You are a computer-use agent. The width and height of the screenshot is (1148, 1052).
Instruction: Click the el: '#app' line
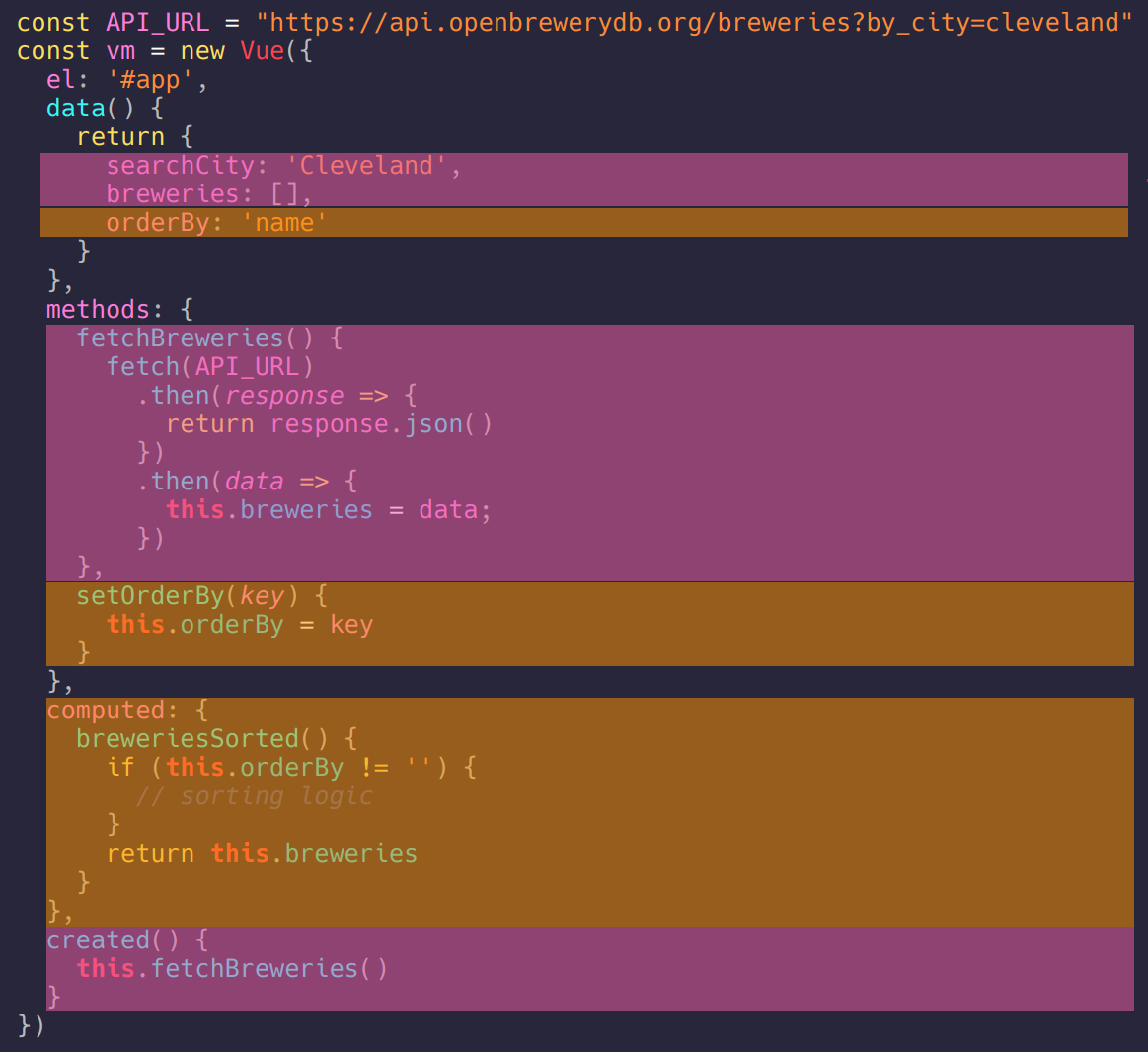tap(127, 80)
